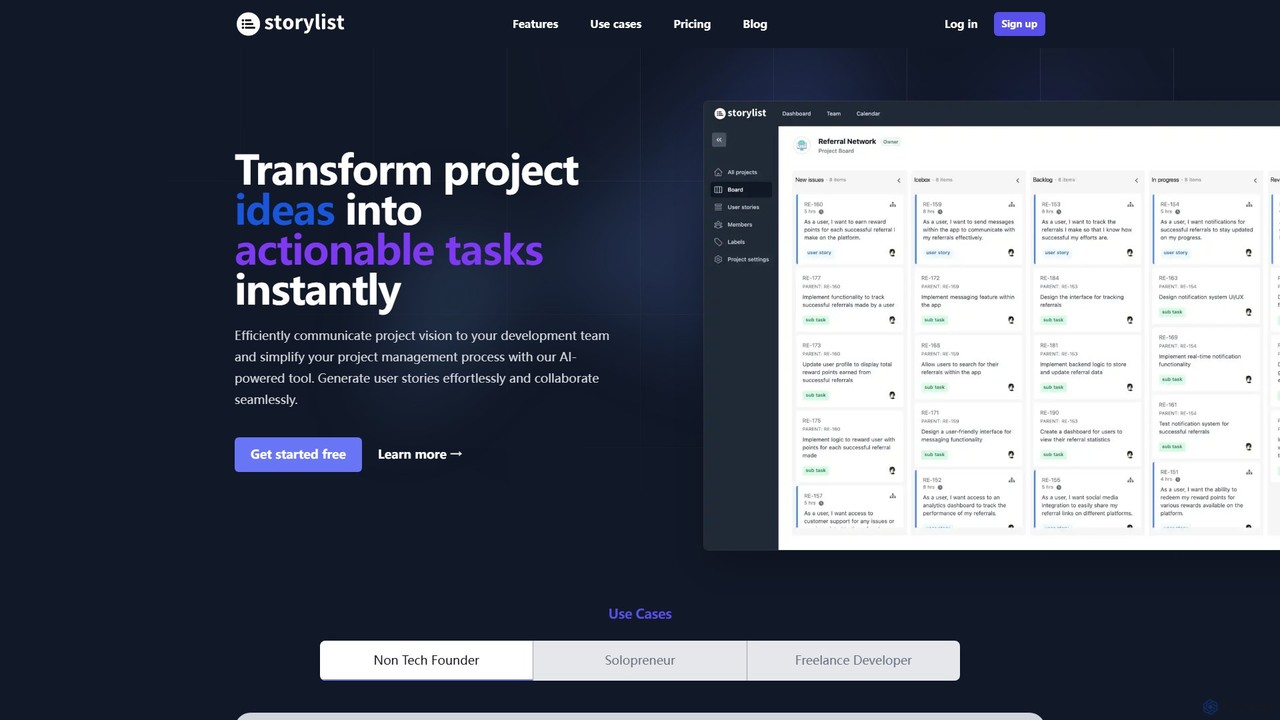Click the assignee avatar on card RE-190
Viewport: 1280px width, 720px height.
(1130, 454)
